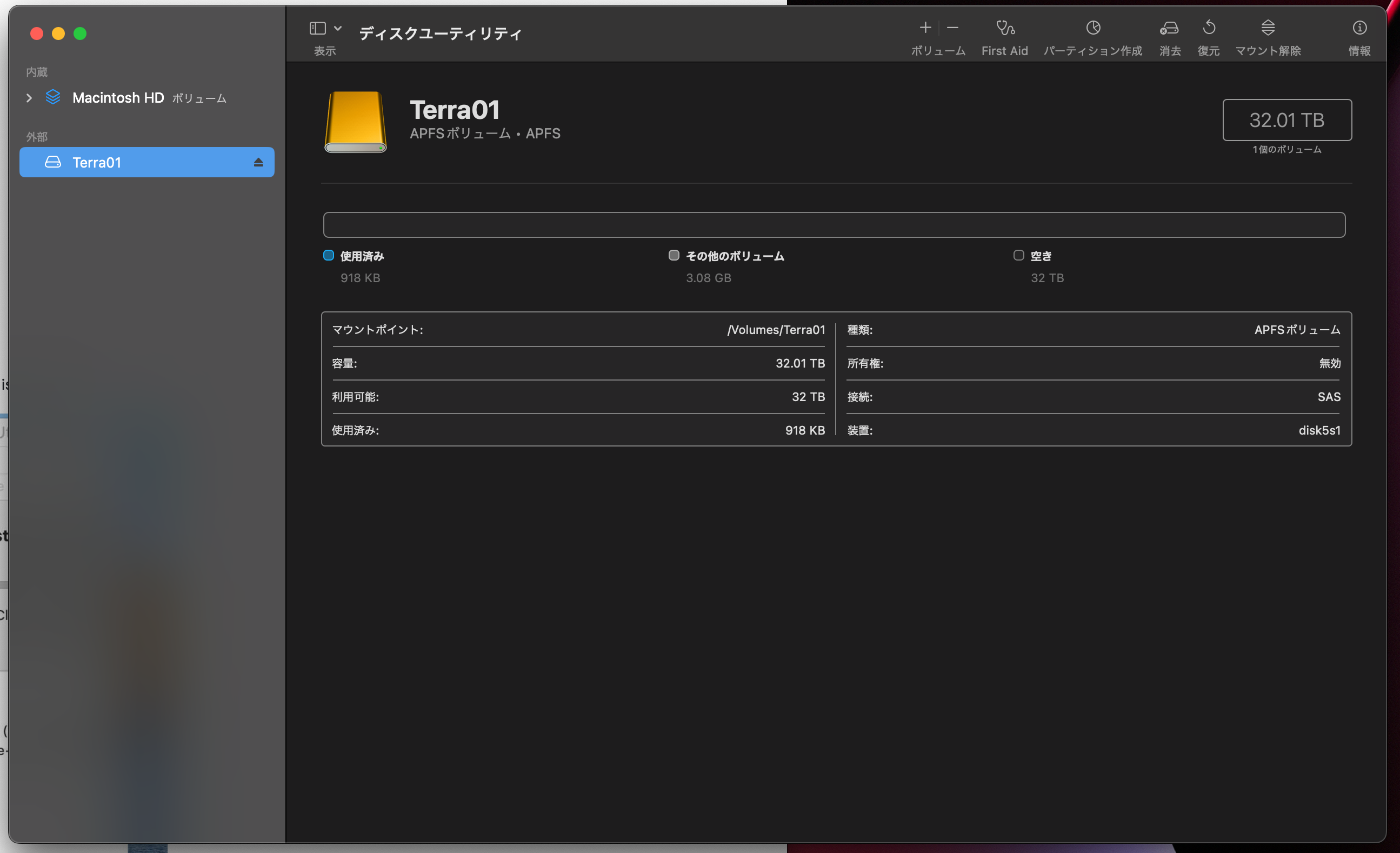The width and height of the screenshot is (1400, 853).
Task: Open the view options dropdown chevron
Action: coord(338,28)
